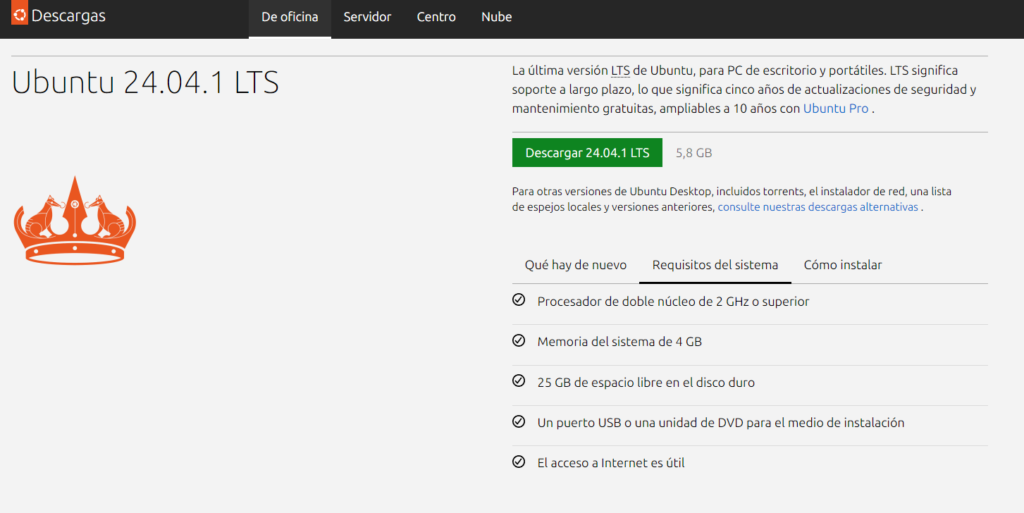Click the Ubuntu 24.04.1 LTS heading
The width and height of the screenshot is (1024, 513).
(145, 83)
